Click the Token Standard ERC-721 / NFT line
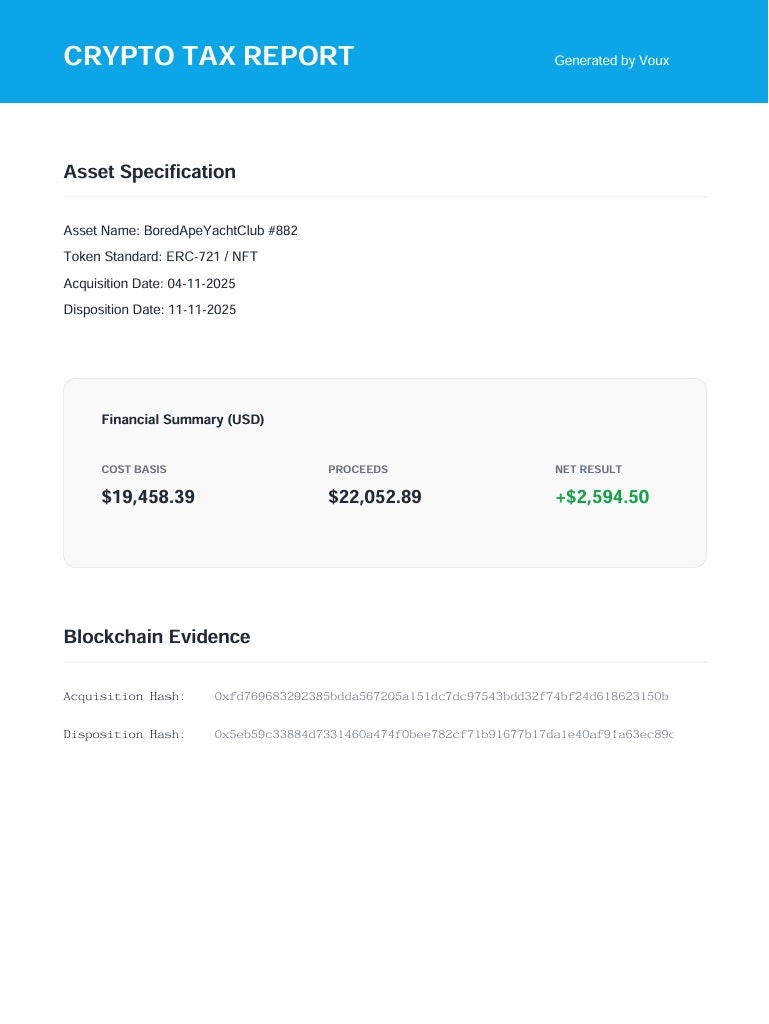Screen dimensions: 769x1024 click(x=161, y=257)
